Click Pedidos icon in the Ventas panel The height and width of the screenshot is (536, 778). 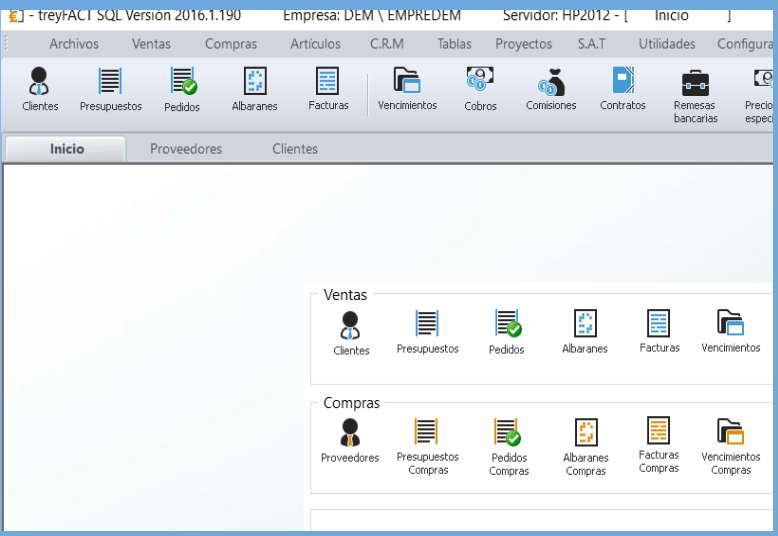pos(506,333)
